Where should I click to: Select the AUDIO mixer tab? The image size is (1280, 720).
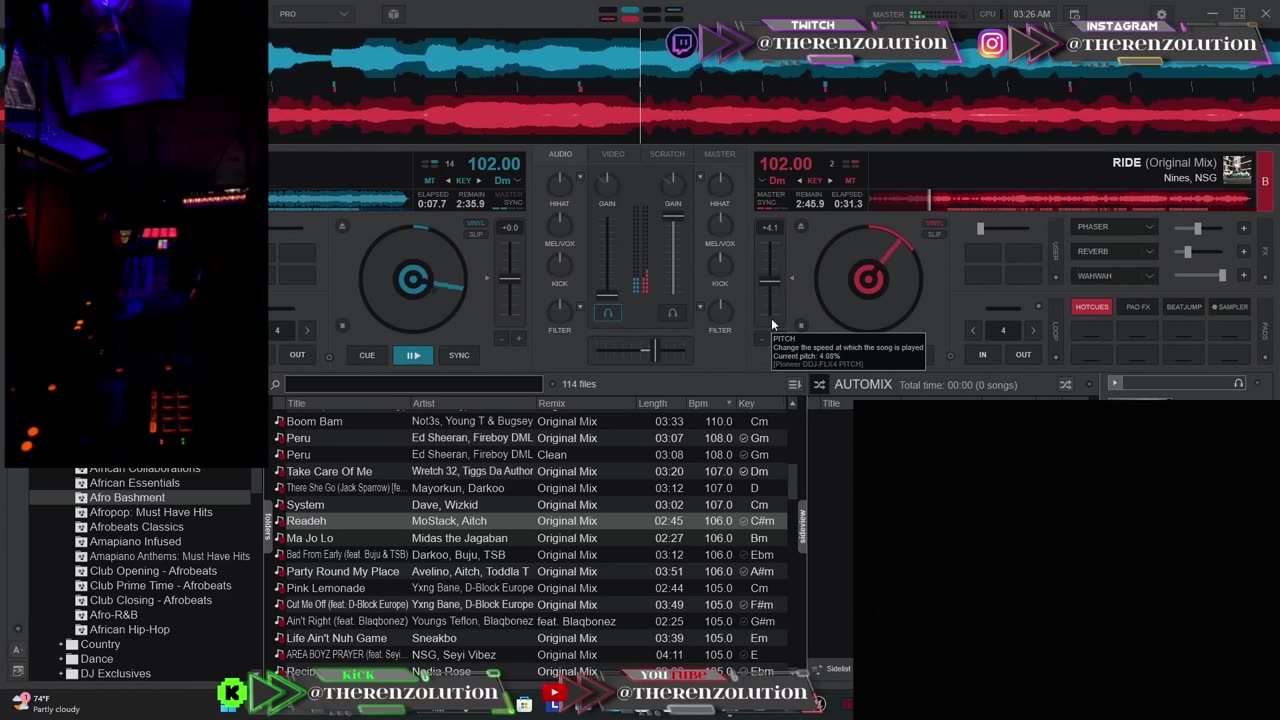(x=560, y=154)
